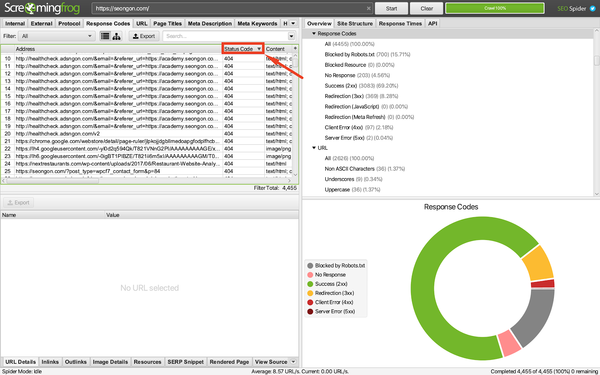
Task: Click the horizontal scrollbar under results table
Action: point(52,181)
